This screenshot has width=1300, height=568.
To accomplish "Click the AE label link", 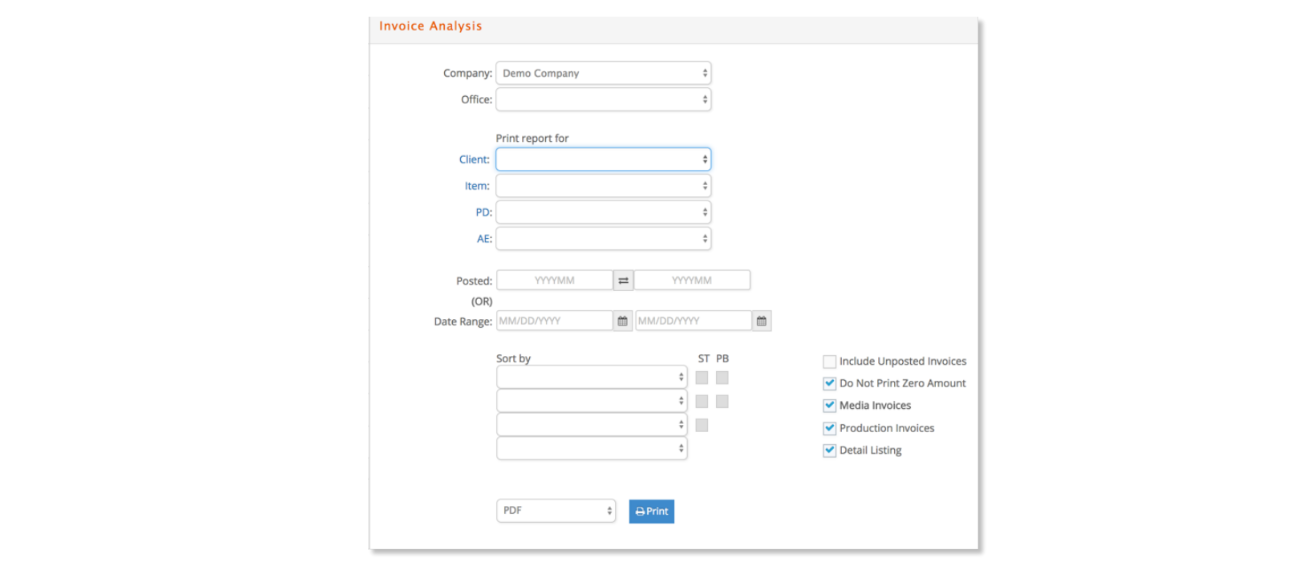I will 484,239.
